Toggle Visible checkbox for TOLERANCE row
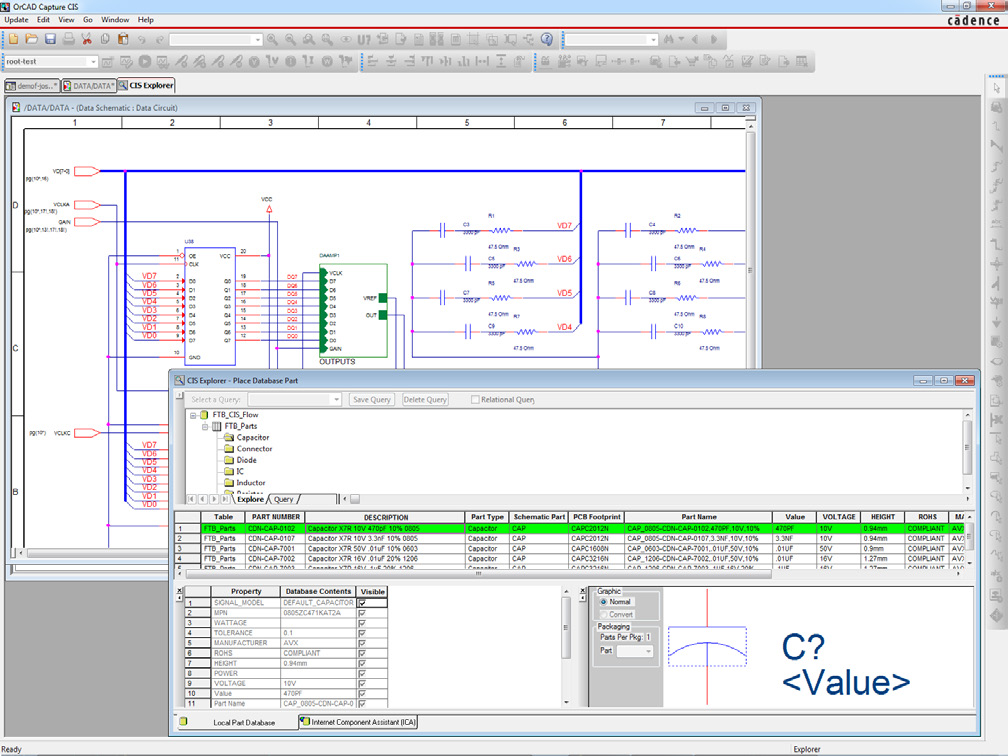Screen dimensions: 1008x756 tap(363, 633)
